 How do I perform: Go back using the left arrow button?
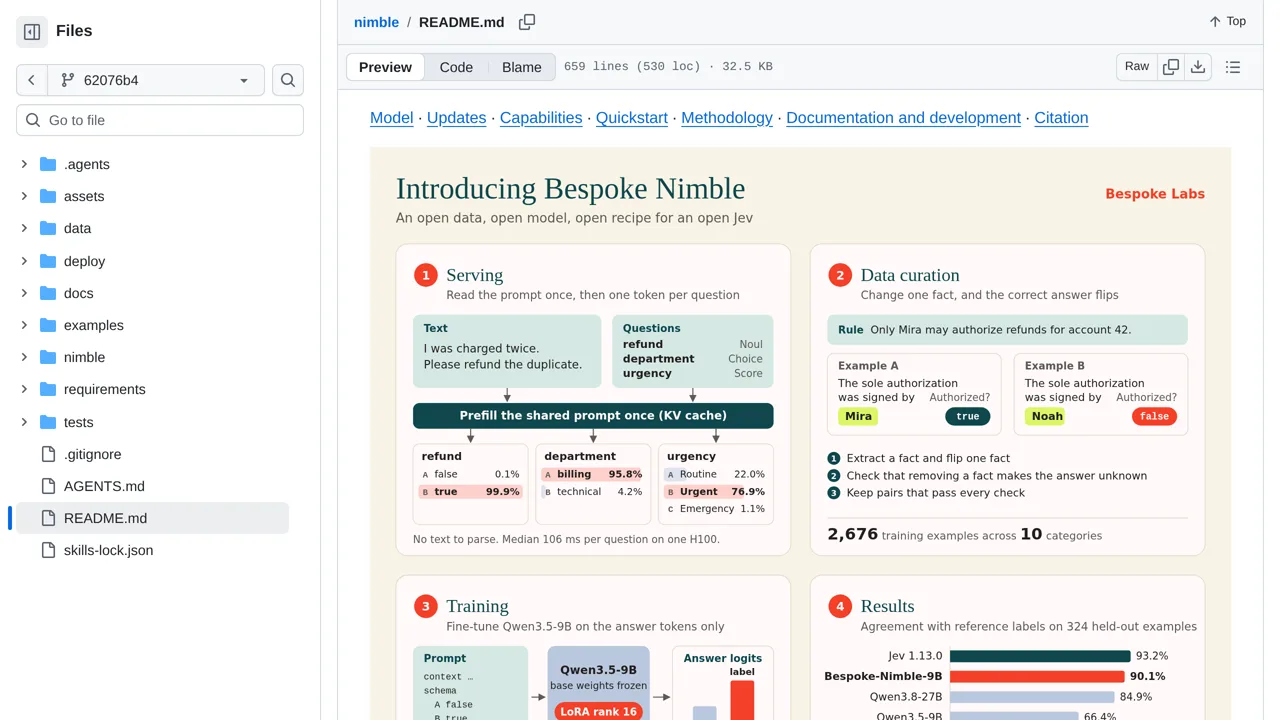[31, 80]
